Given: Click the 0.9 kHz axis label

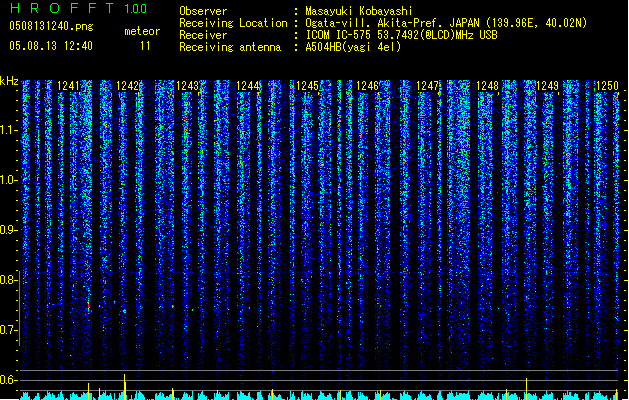Looking at the screenshot, I should coord(8,230).
